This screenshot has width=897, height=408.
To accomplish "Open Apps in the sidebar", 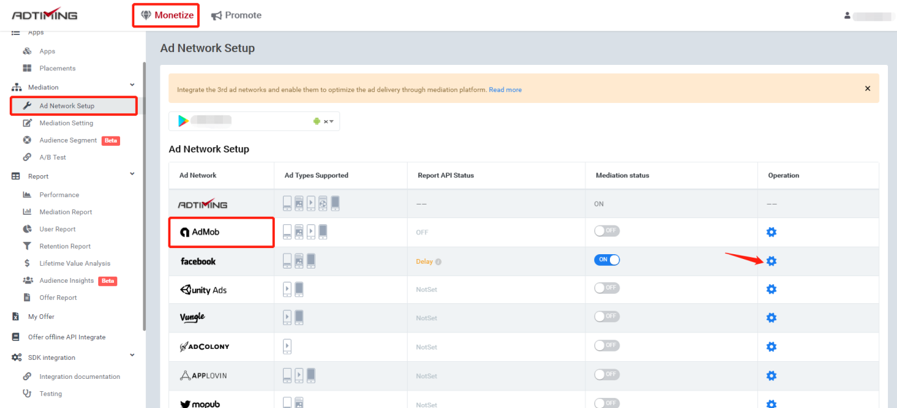I will point(47,51).
